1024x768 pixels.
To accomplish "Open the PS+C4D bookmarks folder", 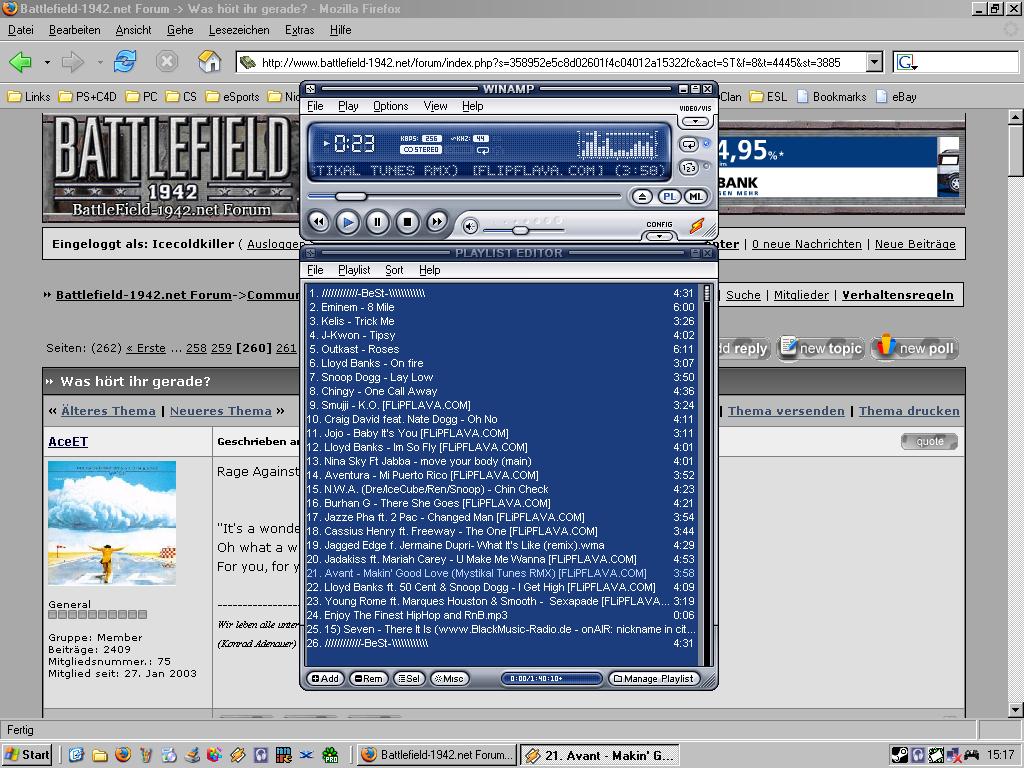I will pos(88,97).
